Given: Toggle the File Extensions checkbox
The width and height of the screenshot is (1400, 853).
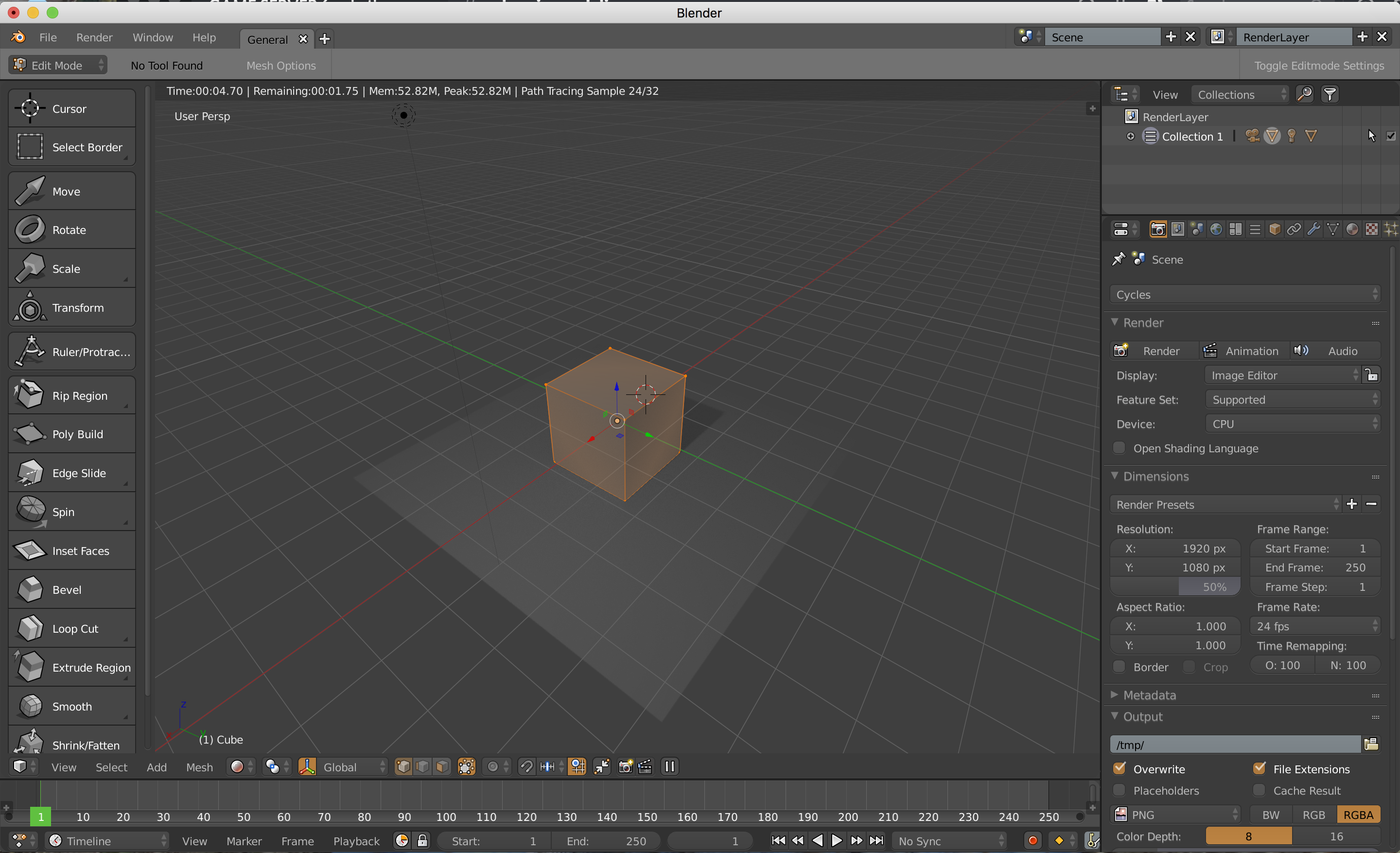Looking at the screenshot, I should [1258, 768].
